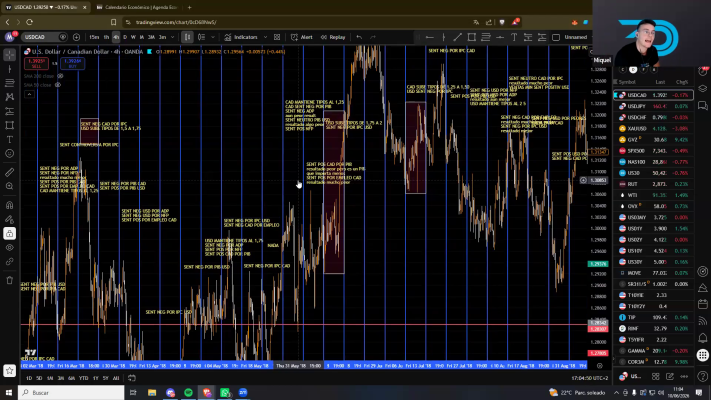Open the Measure ruler tool
Viewport: 711px width, 400px height.
click(10, 172)
